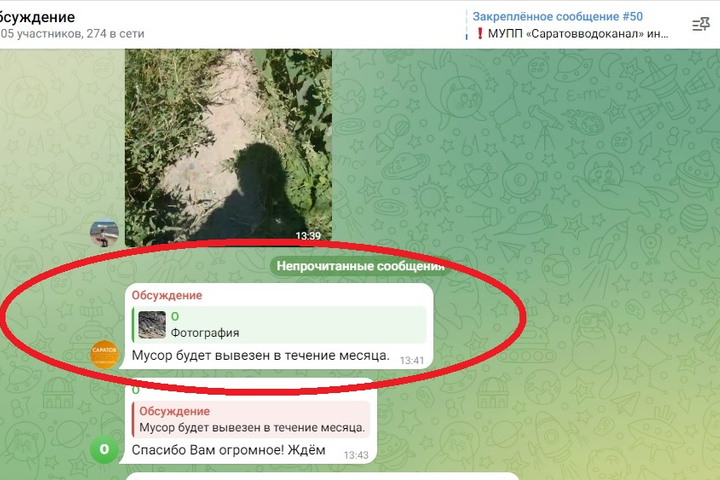
Task: Click the "Непрочитанные сообщения" divider label
Action: coord(360,266)
